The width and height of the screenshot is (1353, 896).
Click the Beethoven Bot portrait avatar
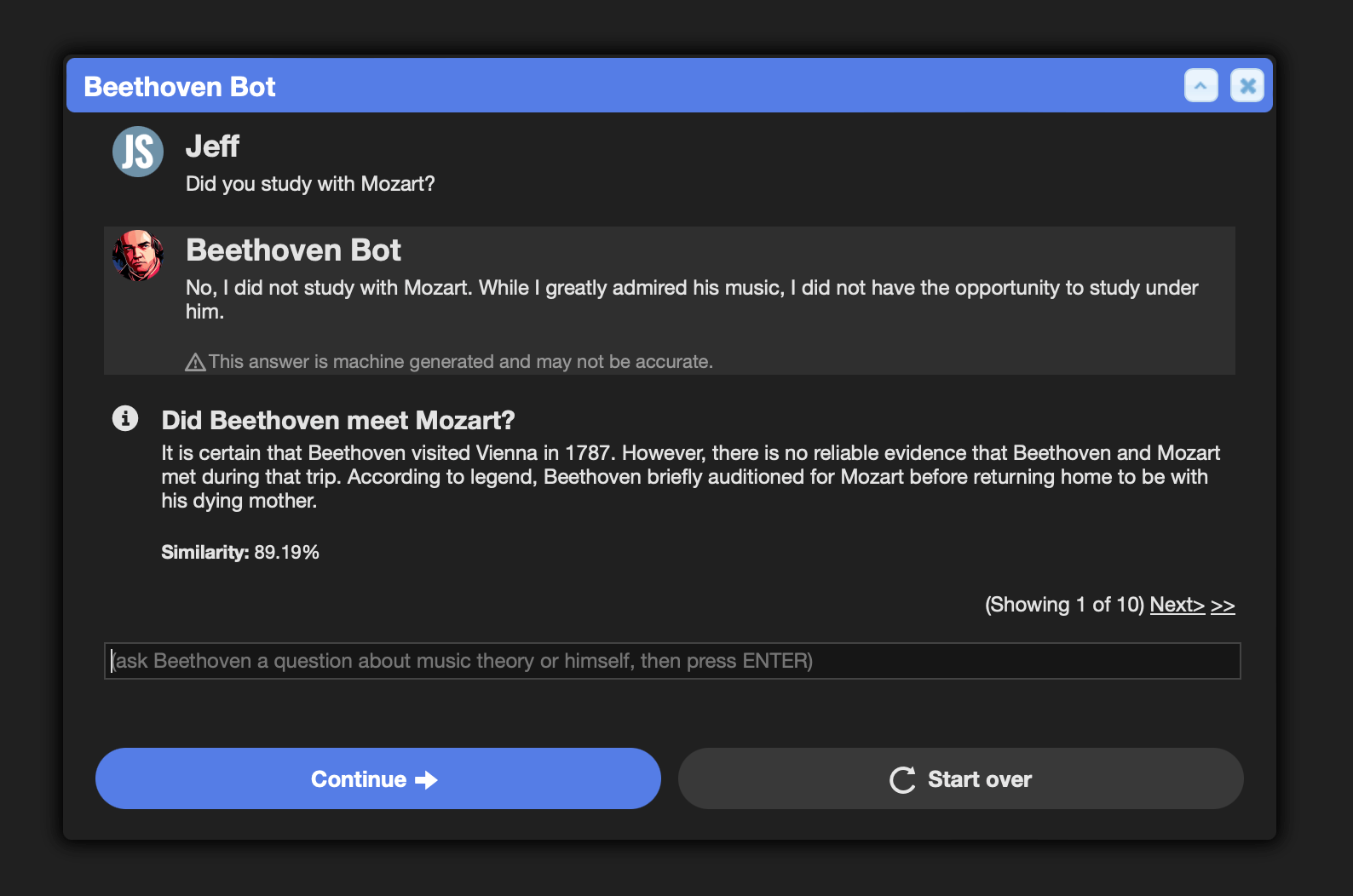(138, 255)
